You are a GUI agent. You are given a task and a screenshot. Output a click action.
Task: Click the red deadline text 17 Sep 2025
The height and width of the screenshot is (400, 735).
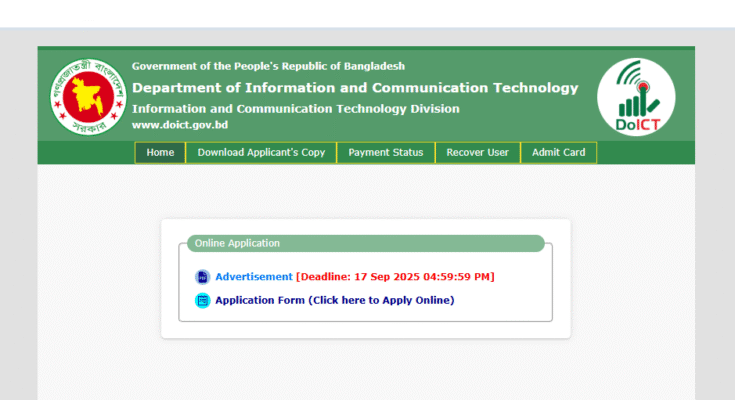395,277
